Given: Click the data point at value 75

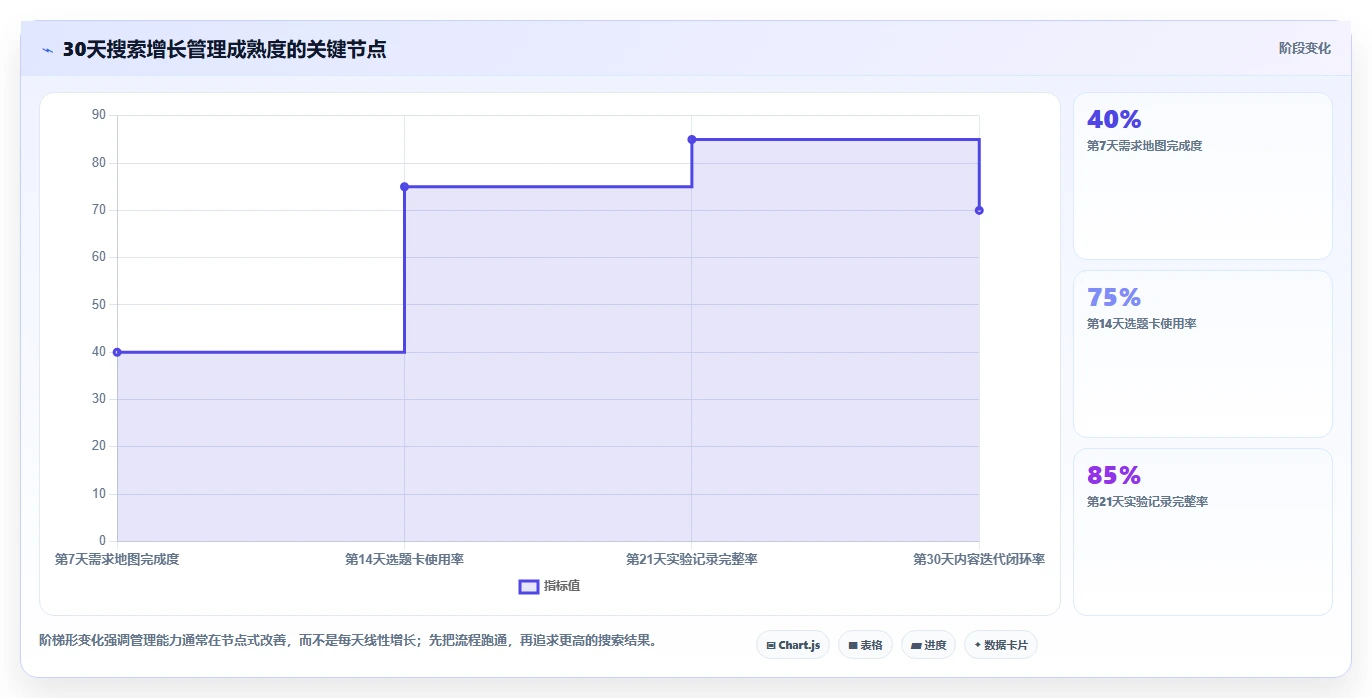Looking at the screenshot, I should point(404,186).
